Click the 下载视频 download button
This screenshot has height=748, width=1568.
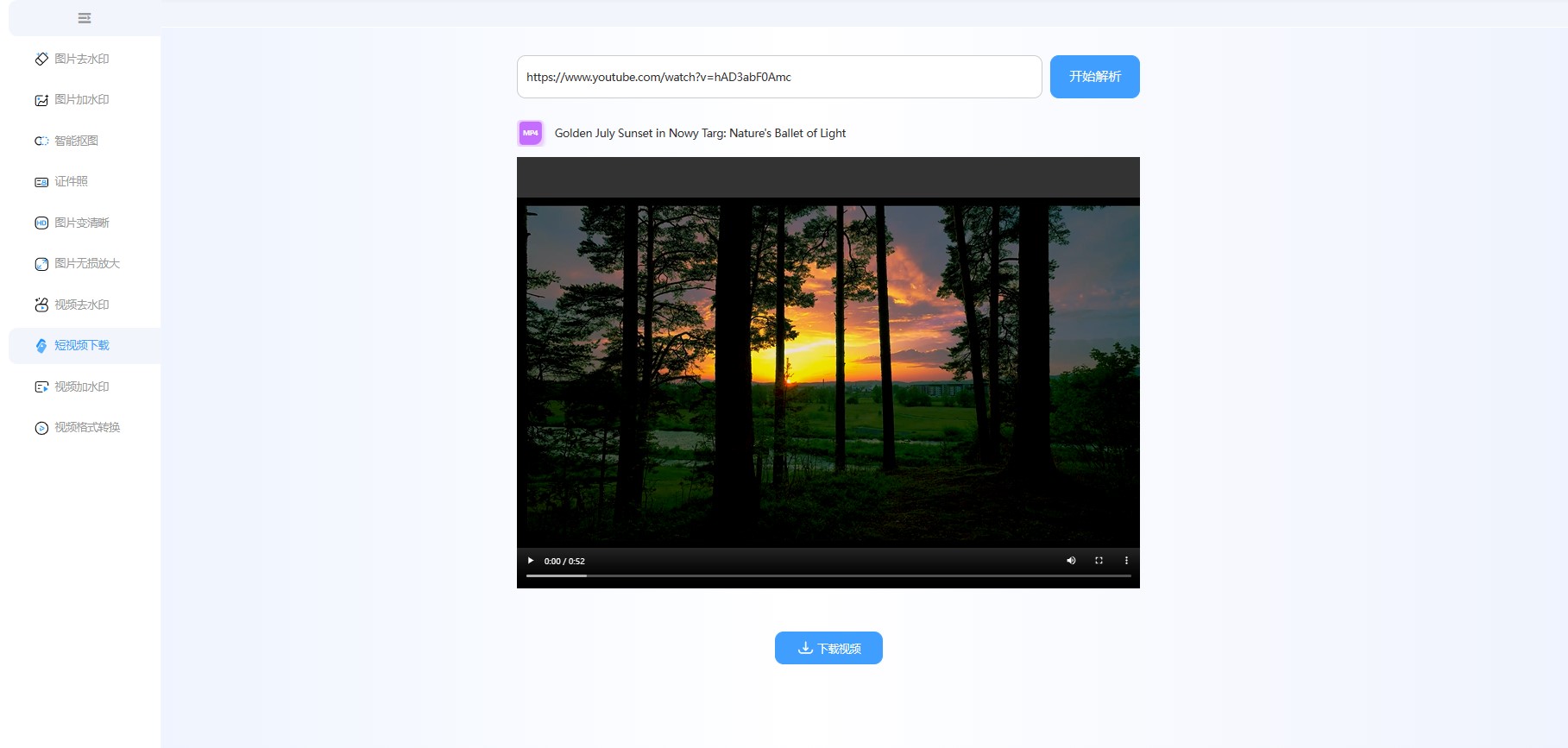pyautogui.click(x=828, y=648)
